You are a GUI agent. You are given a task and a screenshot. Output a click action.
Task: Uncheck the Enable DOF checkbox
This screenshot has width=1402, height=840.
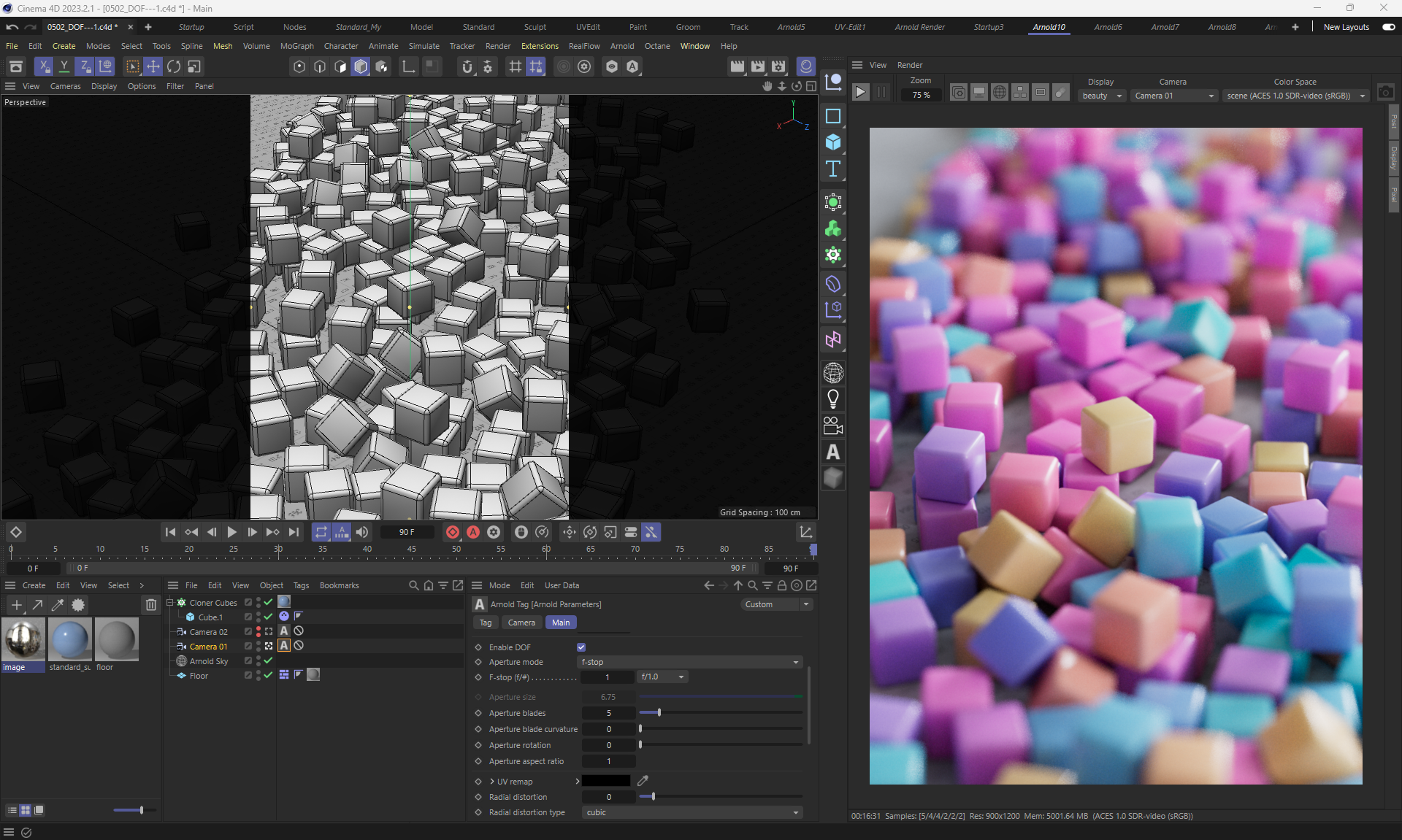(x=581, y=647)
